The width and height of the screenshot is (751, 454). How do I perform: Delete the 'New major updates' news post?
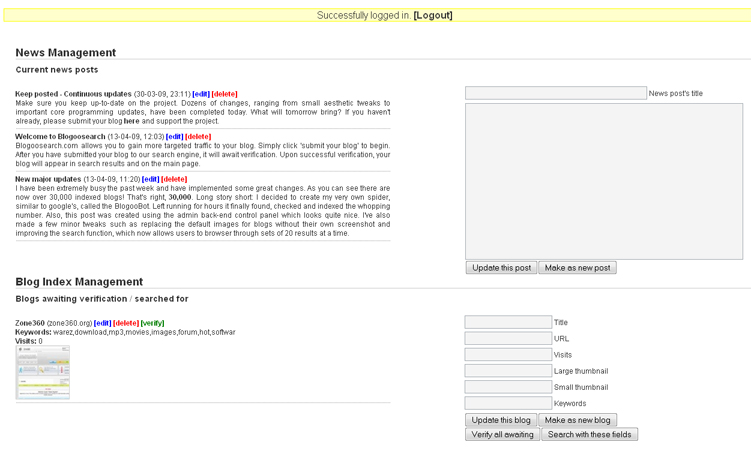click(174, 180)
